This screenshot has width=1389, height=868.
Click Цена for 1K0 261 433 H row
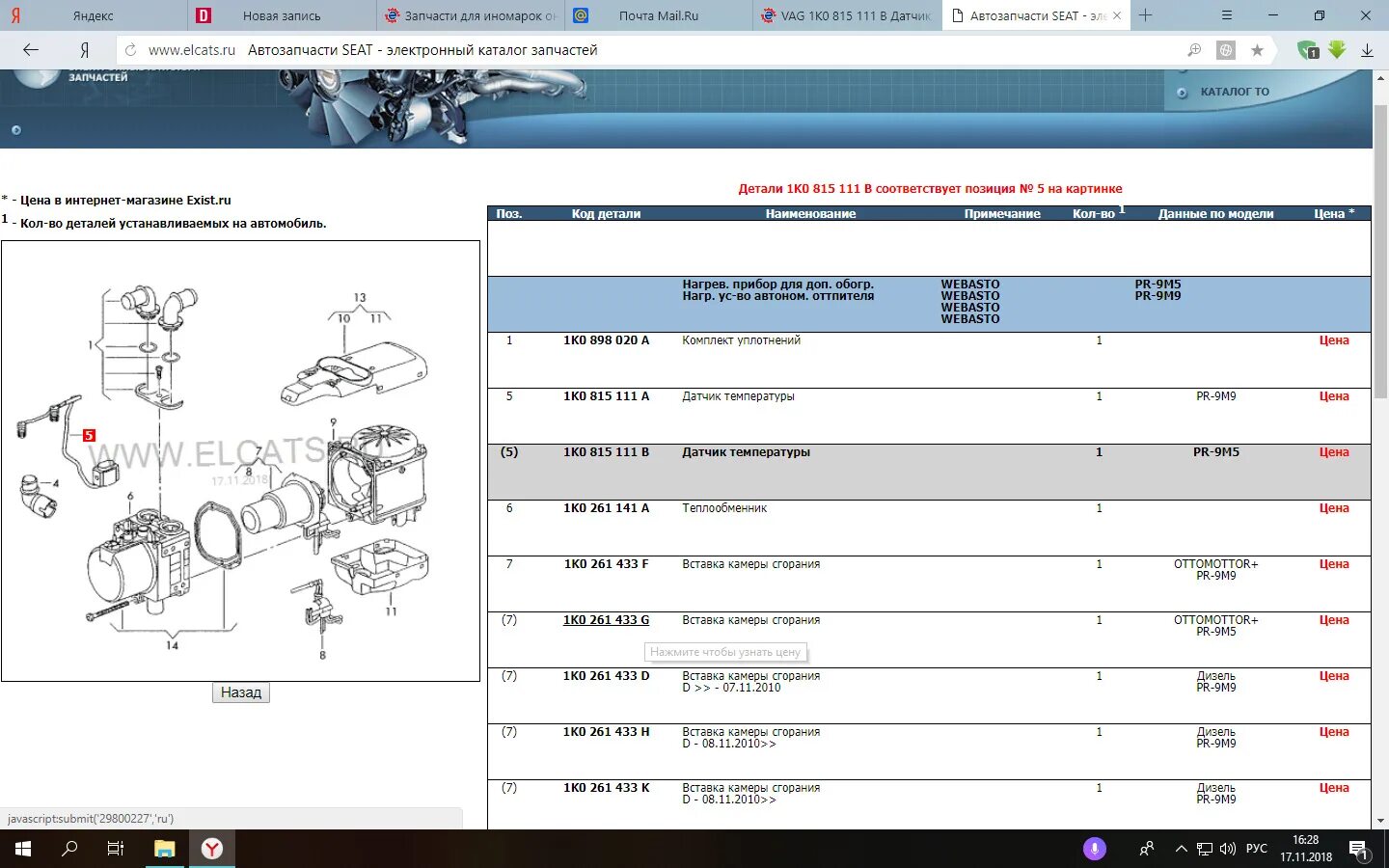(x=1334, y=732)
